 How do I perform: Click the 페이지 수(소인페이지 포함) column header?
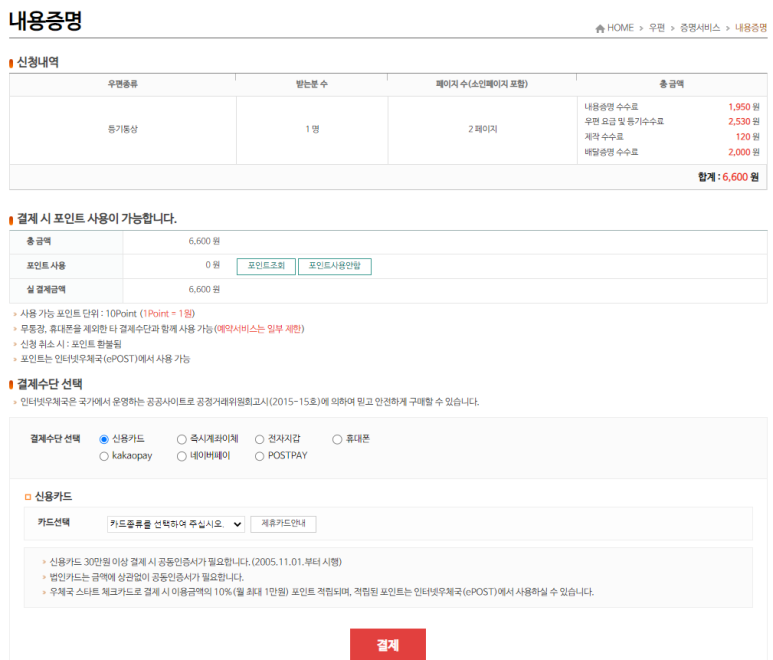coord(482,84)
